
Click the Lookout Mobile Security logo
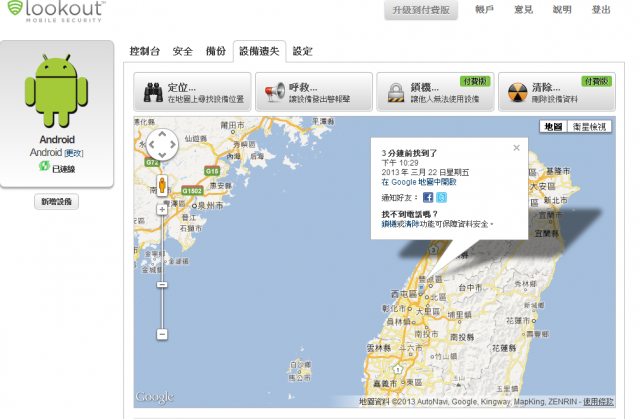click(56, 11)
